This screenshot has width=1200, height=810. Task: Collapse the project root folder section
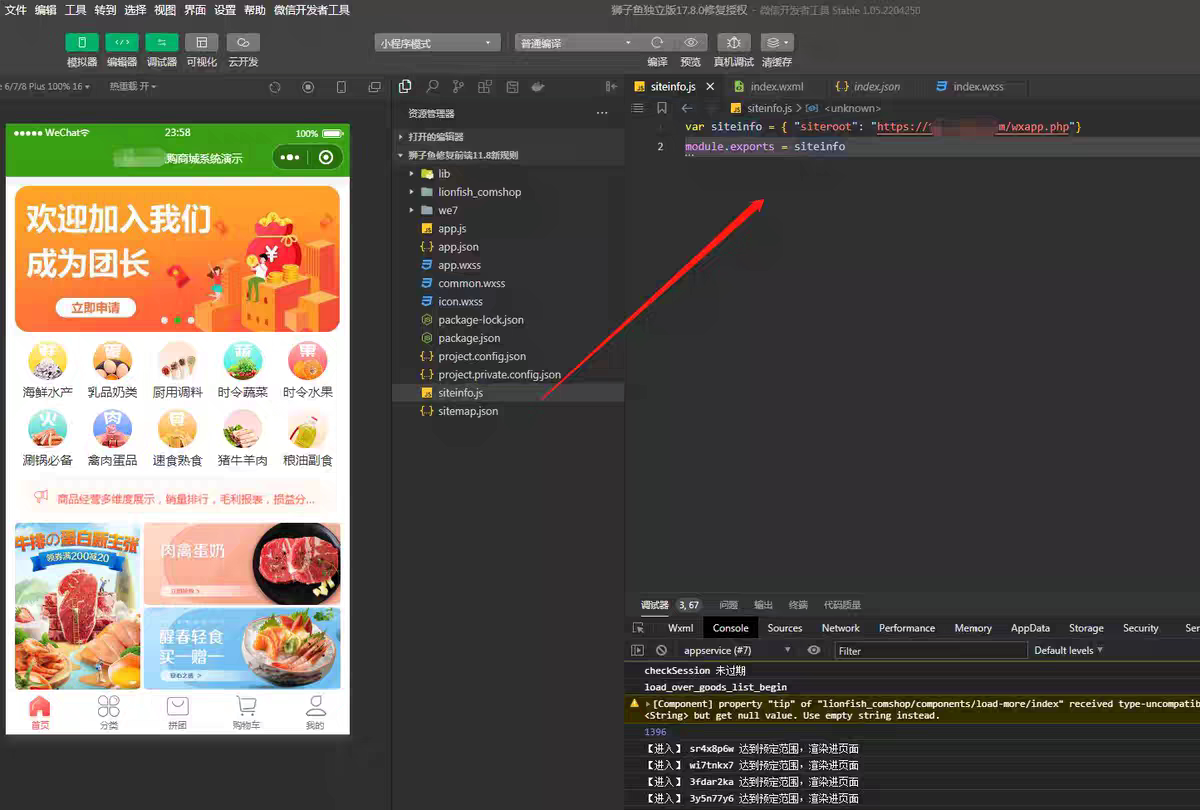point(507,155)
